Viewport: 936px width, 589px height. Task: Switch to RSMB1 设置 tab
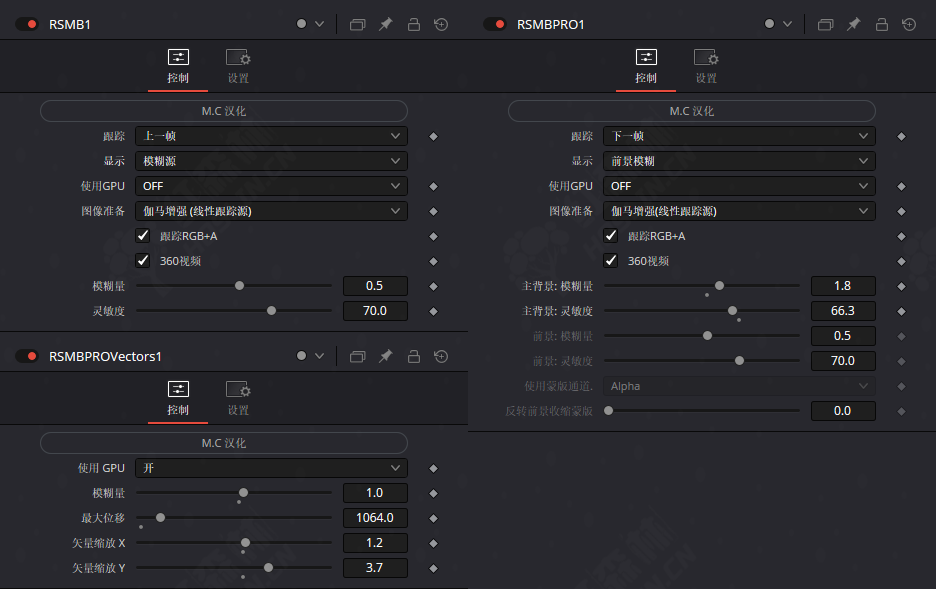tap(238, 67)
